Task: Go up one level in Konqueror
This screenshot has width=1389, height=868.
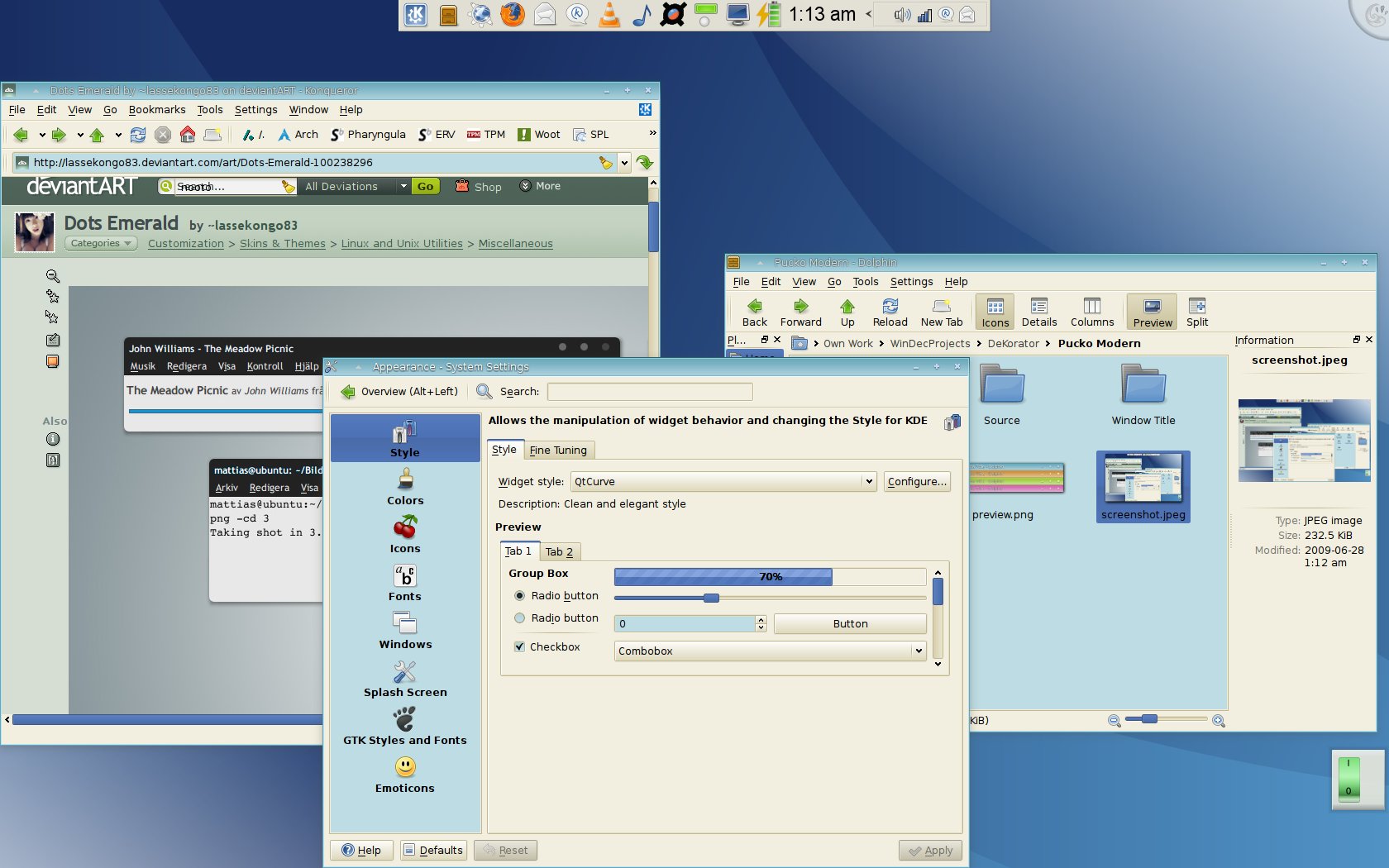Action: [97, 135]
